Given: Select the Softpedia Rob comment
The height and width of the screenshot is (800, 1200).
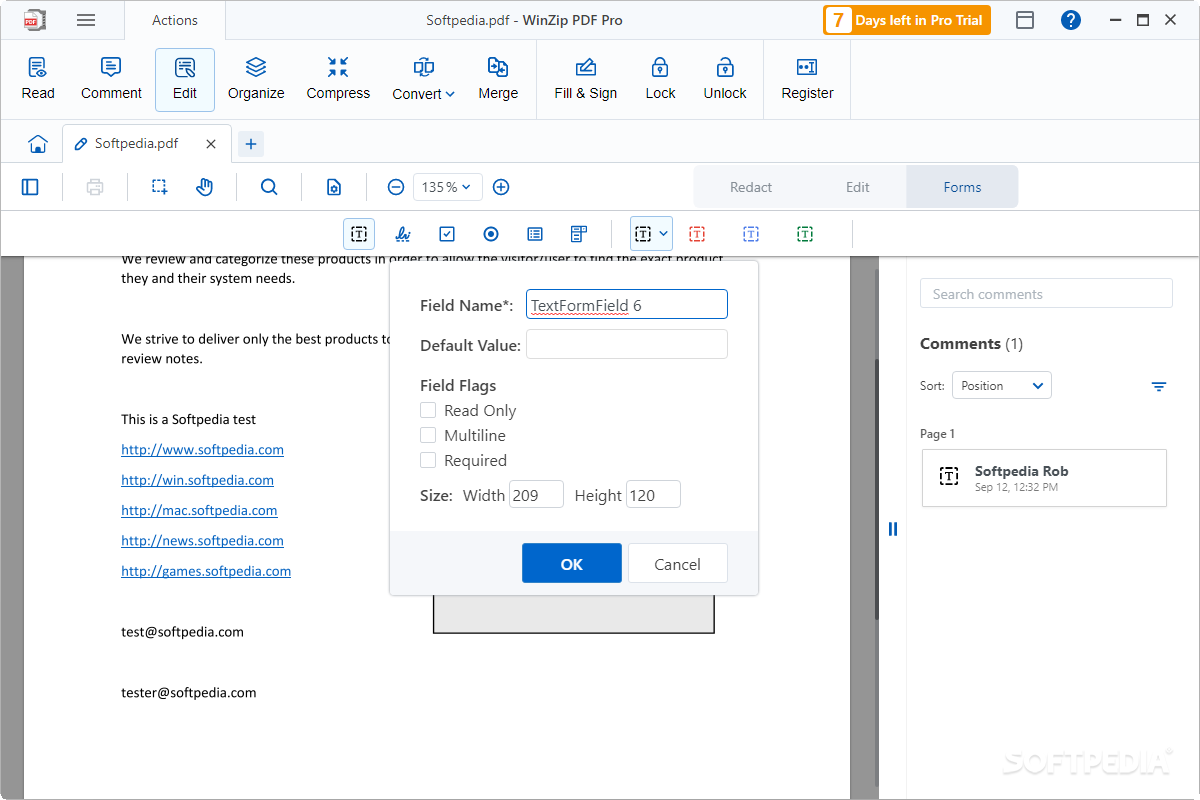Looking at the screenshot, I should (1044, 478).
